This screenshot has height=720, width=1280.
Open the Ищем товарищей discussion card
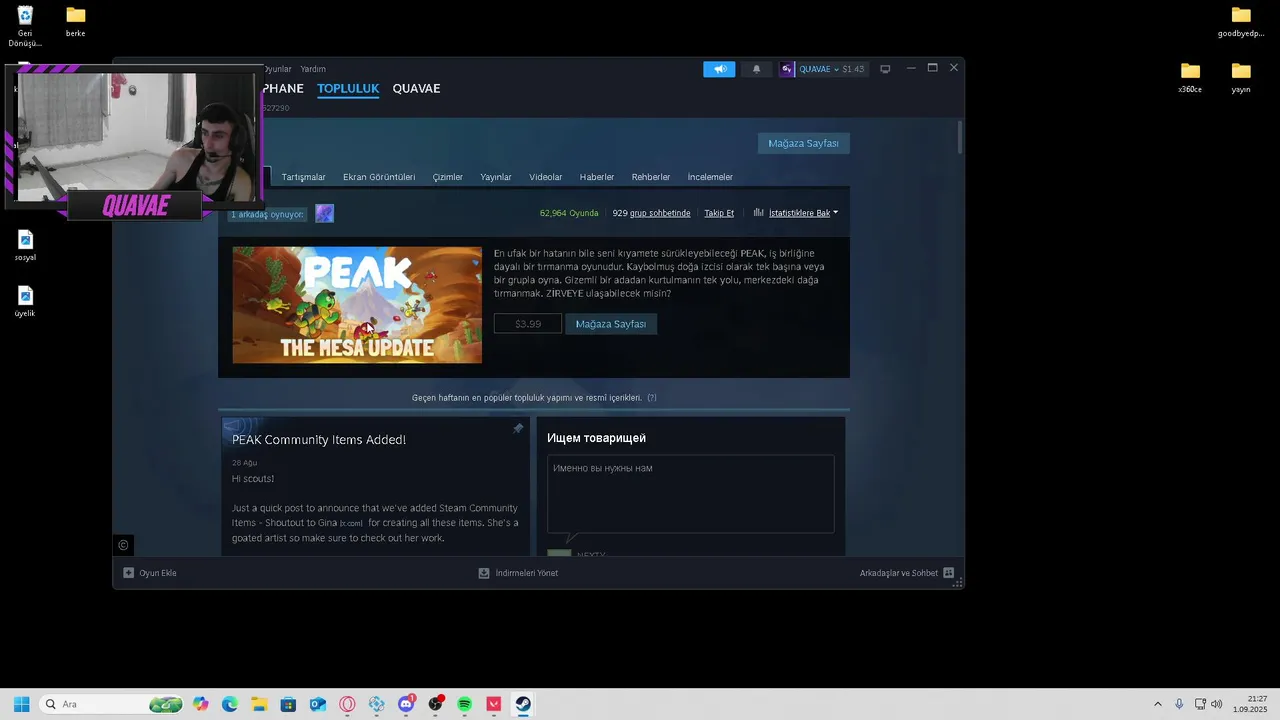597,438
